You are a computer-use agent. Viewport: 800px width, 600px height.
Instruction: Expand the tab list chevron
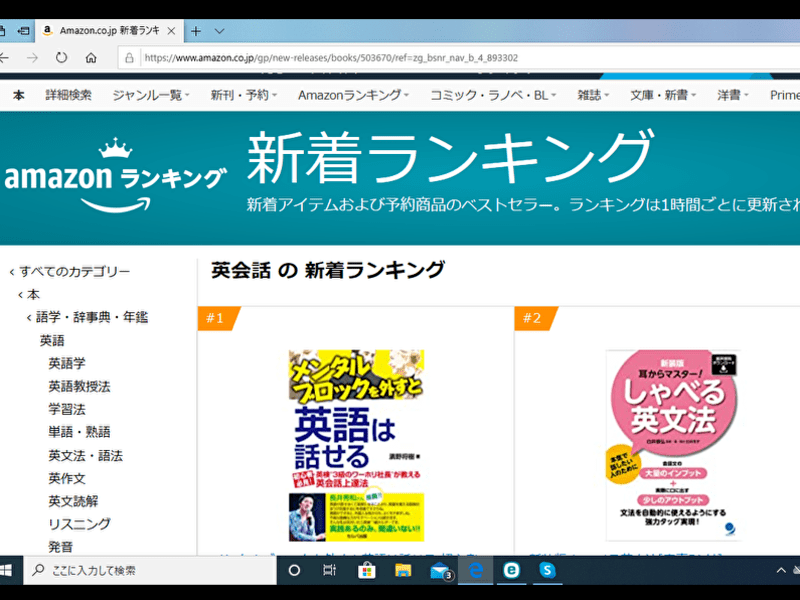(x=220, y=31)
